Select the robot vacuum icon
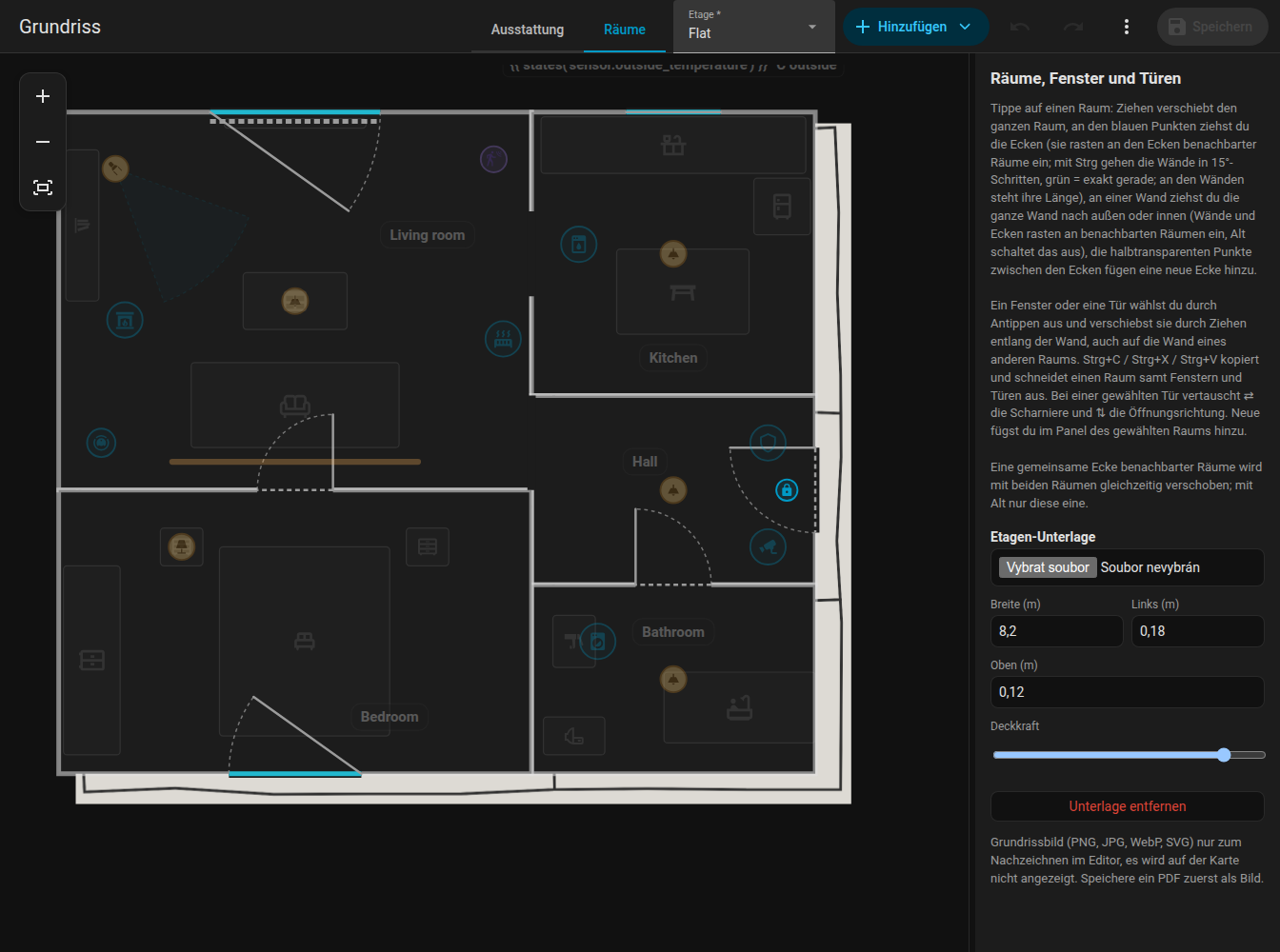Screen dimensions: 1280x952 pos(101,443)
